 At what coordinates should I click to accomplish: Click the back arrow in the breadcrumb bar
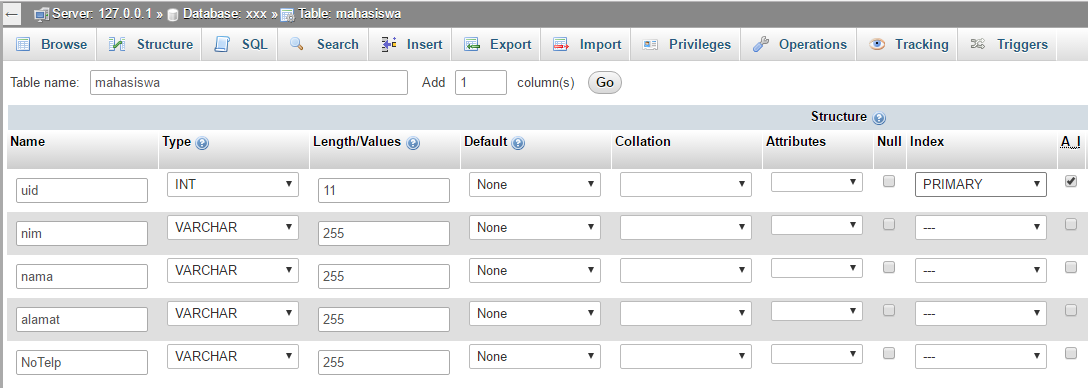coord(12,14)
